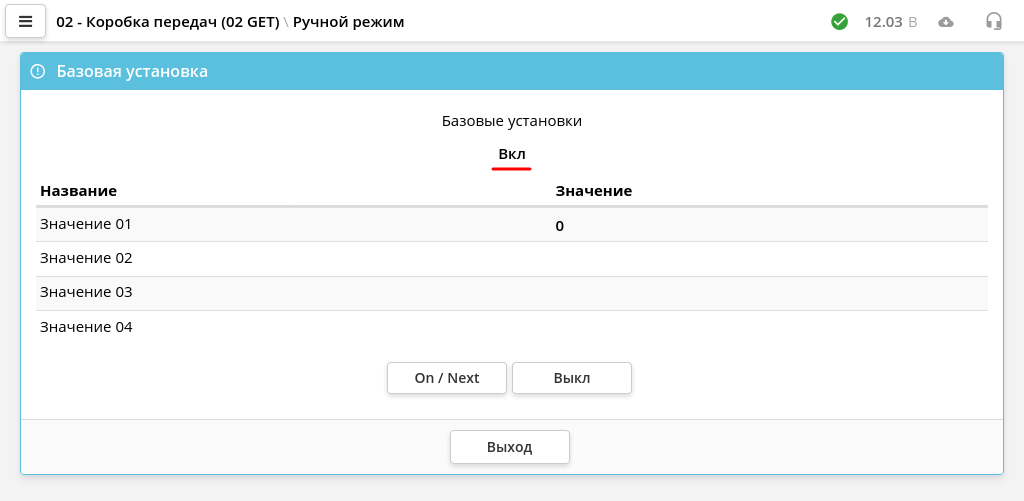
Task: Select the Значение 03 row
Action: pyautogui.click(x=512, y=293)
